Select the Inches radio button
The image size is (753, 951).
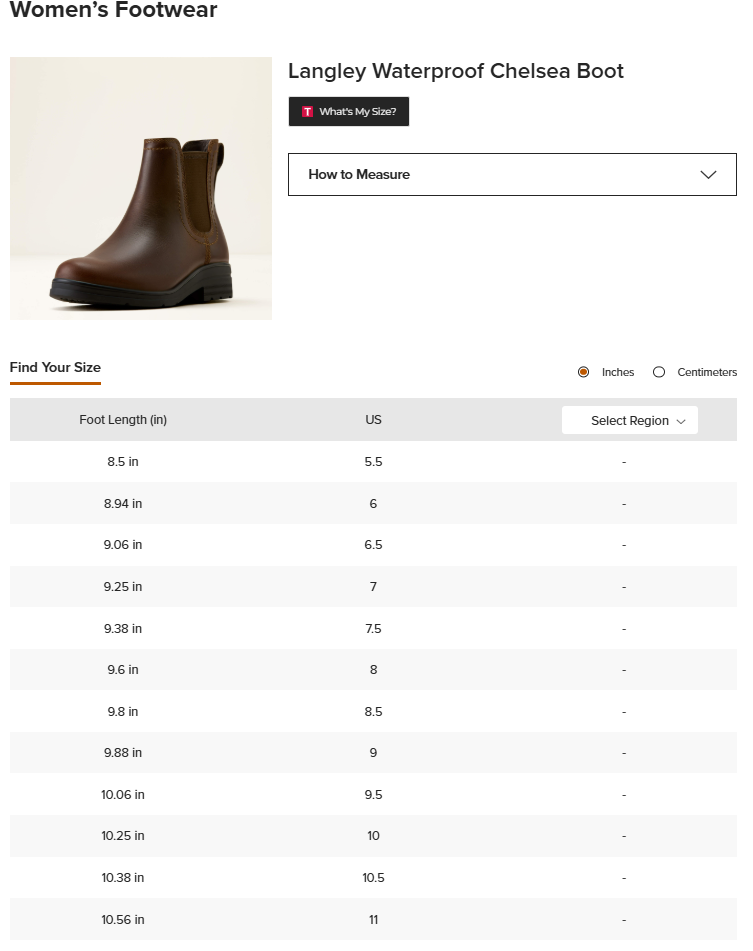[x=583, y=372]
